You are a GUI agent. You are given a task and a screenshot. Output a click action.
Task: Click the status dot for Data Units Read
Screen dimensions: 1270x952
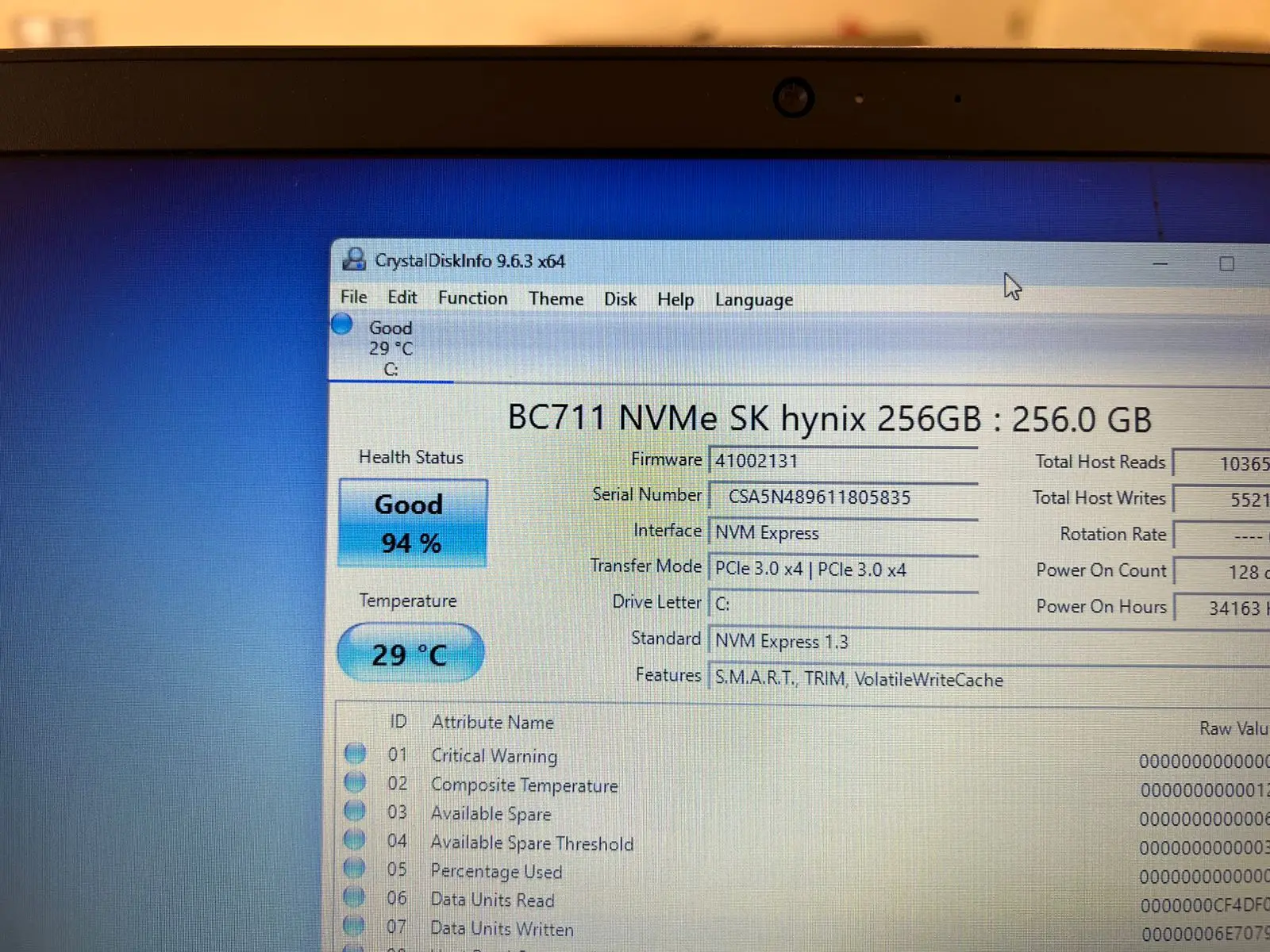[x=355, y=896]
